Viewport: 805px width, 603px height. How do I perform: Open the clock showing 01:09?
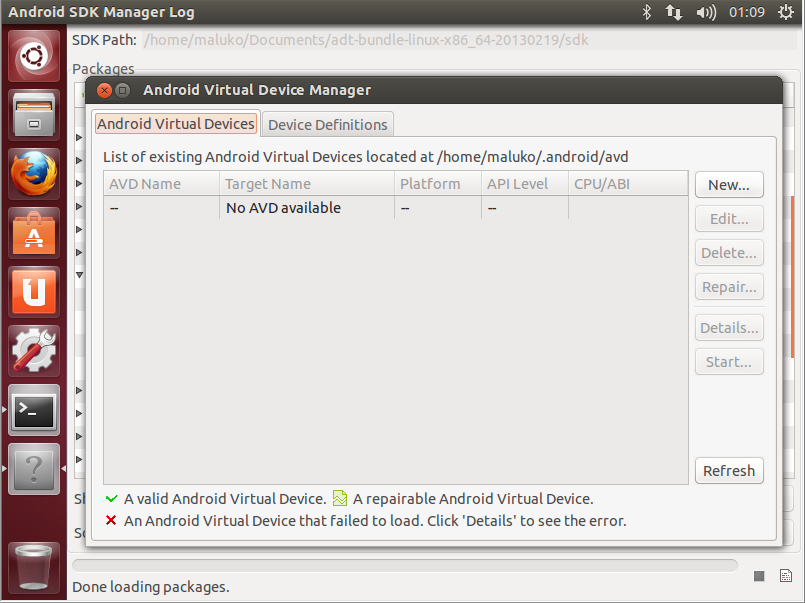tap(747, 12)
